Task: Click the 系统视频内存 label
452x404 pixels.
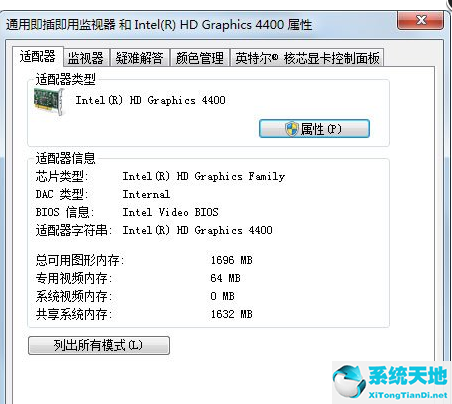Action: (x=74, y=296)
